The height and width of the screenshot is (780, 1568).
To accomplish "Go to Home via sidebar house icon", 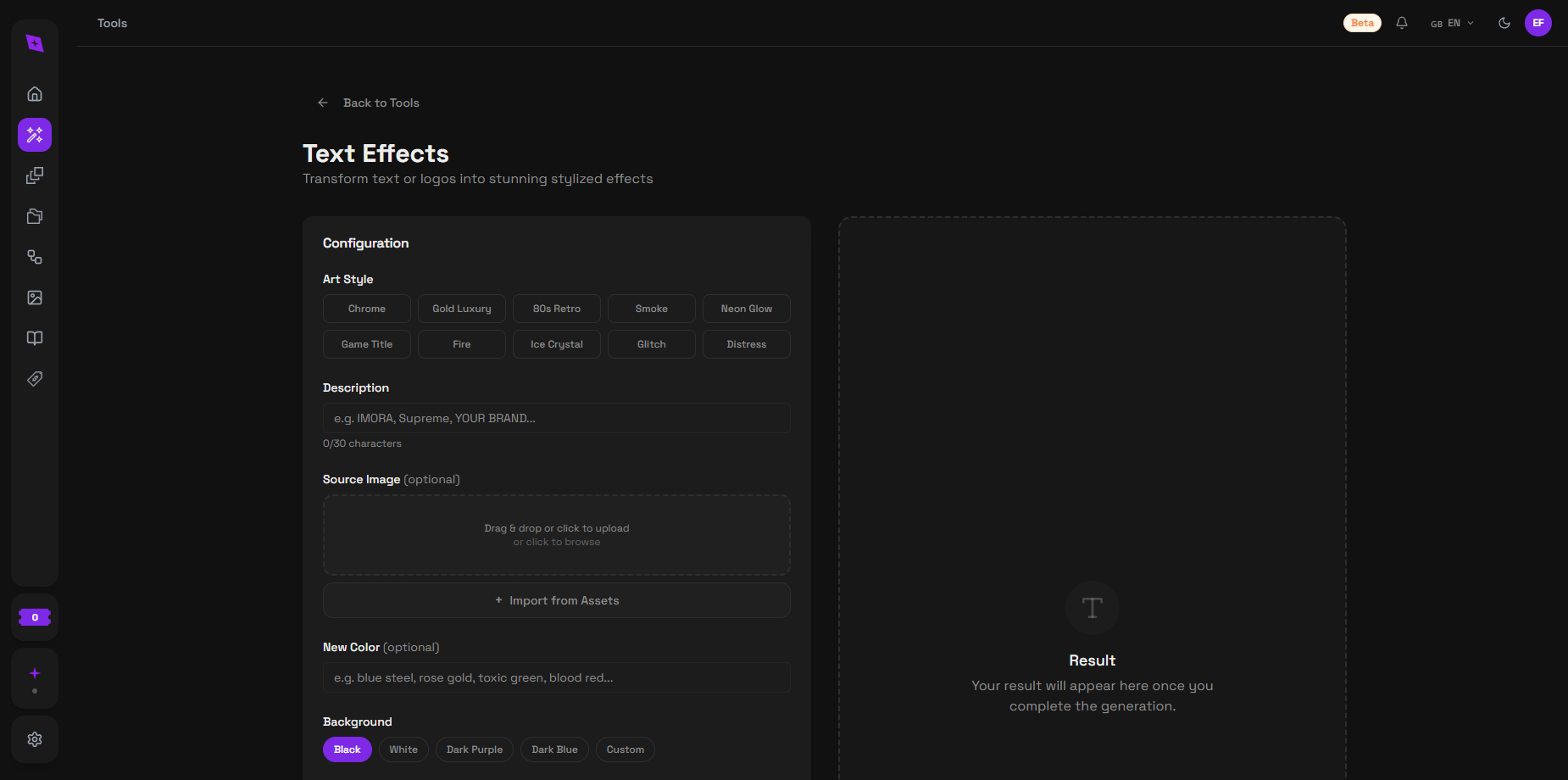I will click(x=35, y=94).
